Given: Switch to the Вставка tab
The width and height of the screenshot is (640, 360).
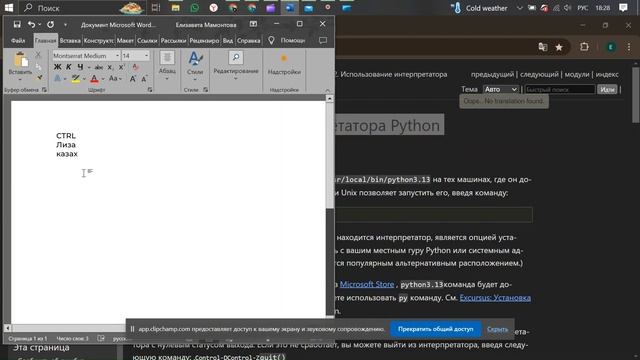Looking at the screenshot, I should pos(70,40).
